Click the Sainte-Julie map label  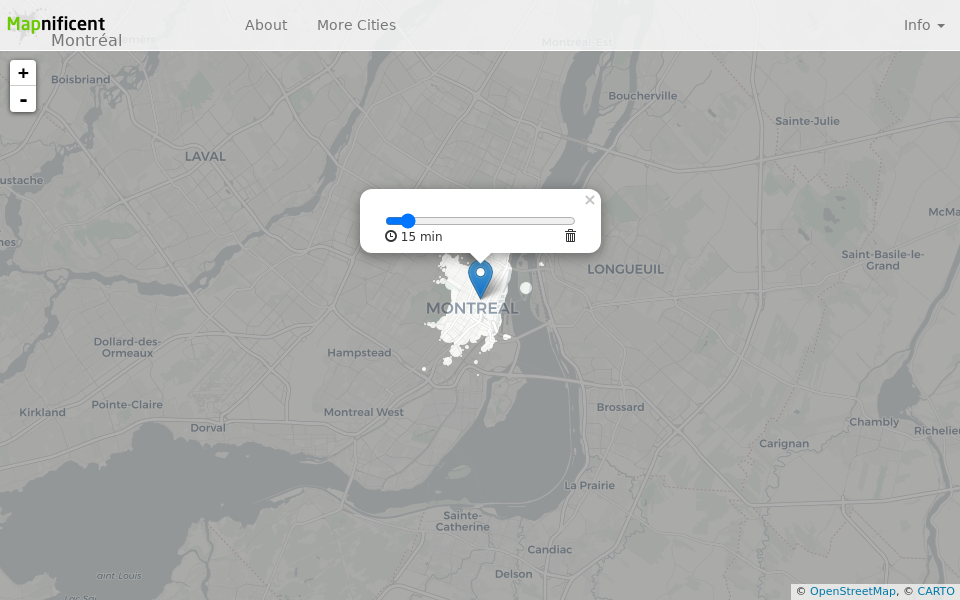click(806, 120)
